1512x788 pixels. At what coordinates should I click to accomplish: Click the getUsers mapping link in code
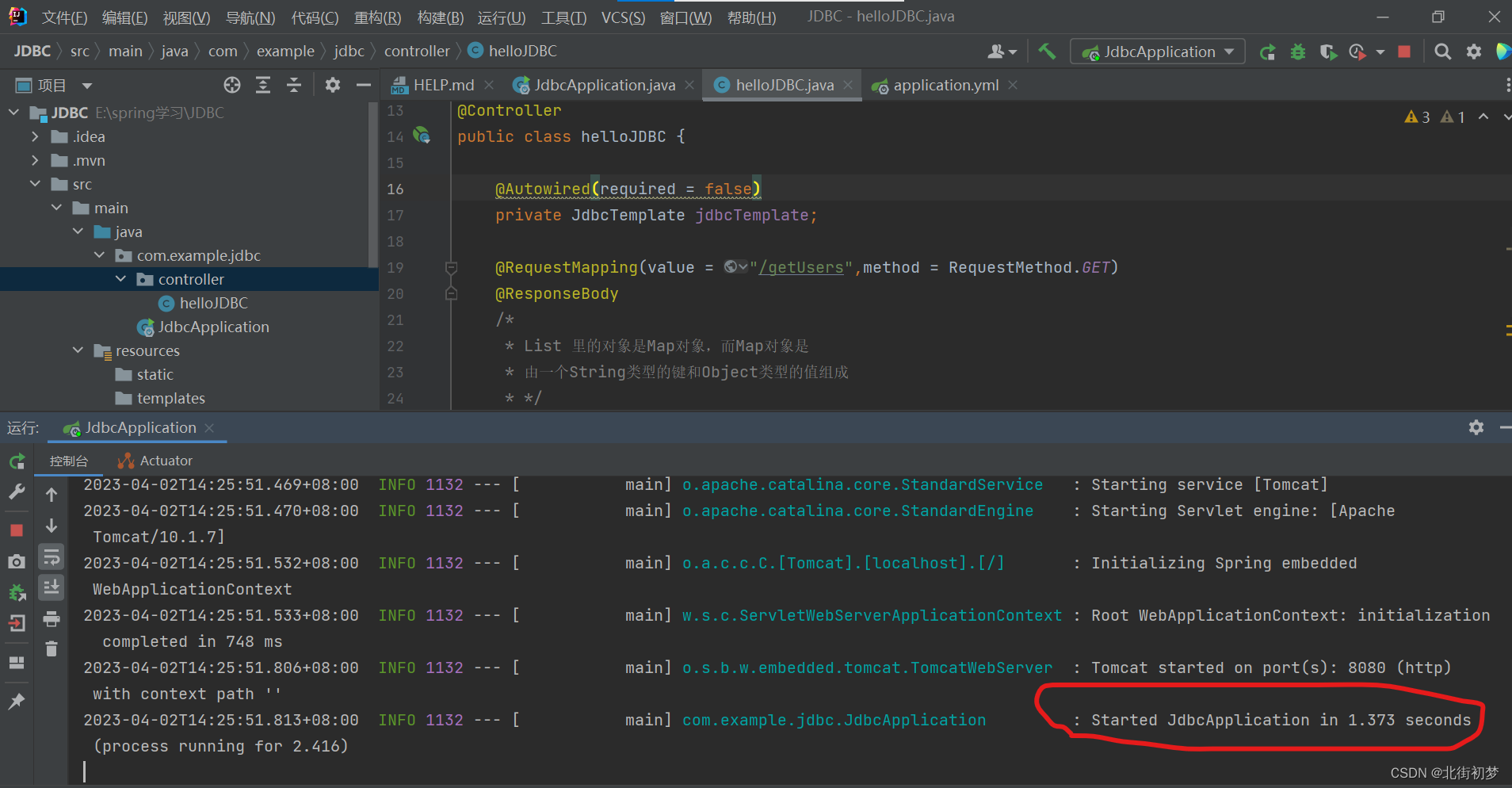(x=802, y=267)
